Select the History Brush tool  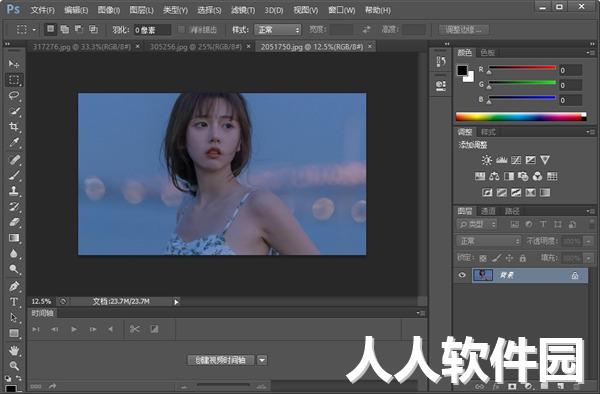click(x=14, y=207)
